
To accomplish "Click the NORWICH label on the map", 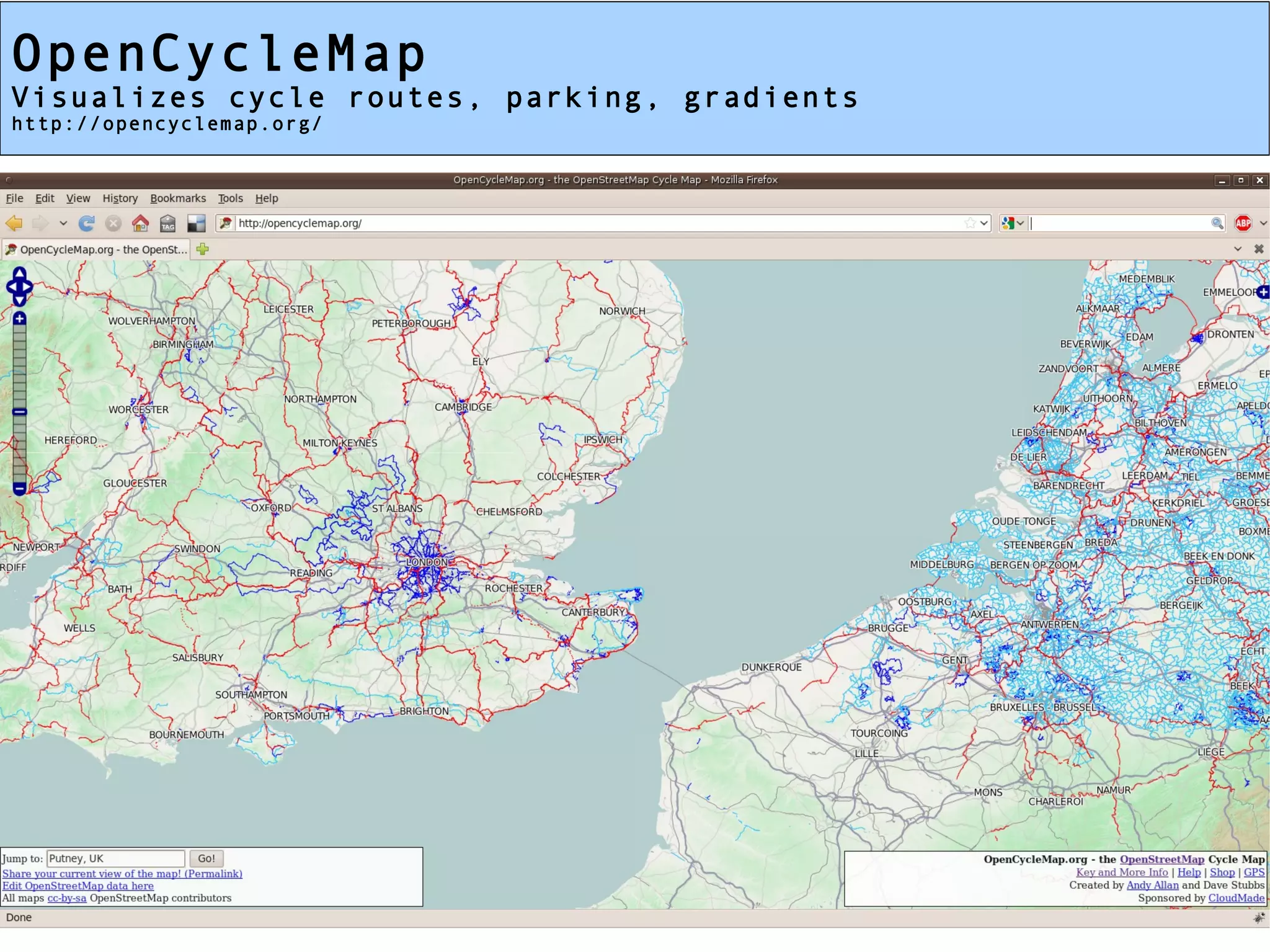I will pyautogui.click(x=622, y=311).
